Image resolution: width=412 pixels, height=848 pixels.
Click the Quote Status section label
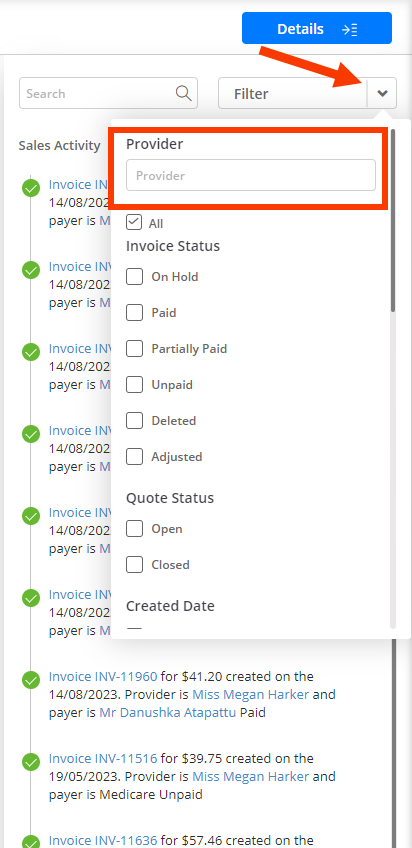coord(170,498)
